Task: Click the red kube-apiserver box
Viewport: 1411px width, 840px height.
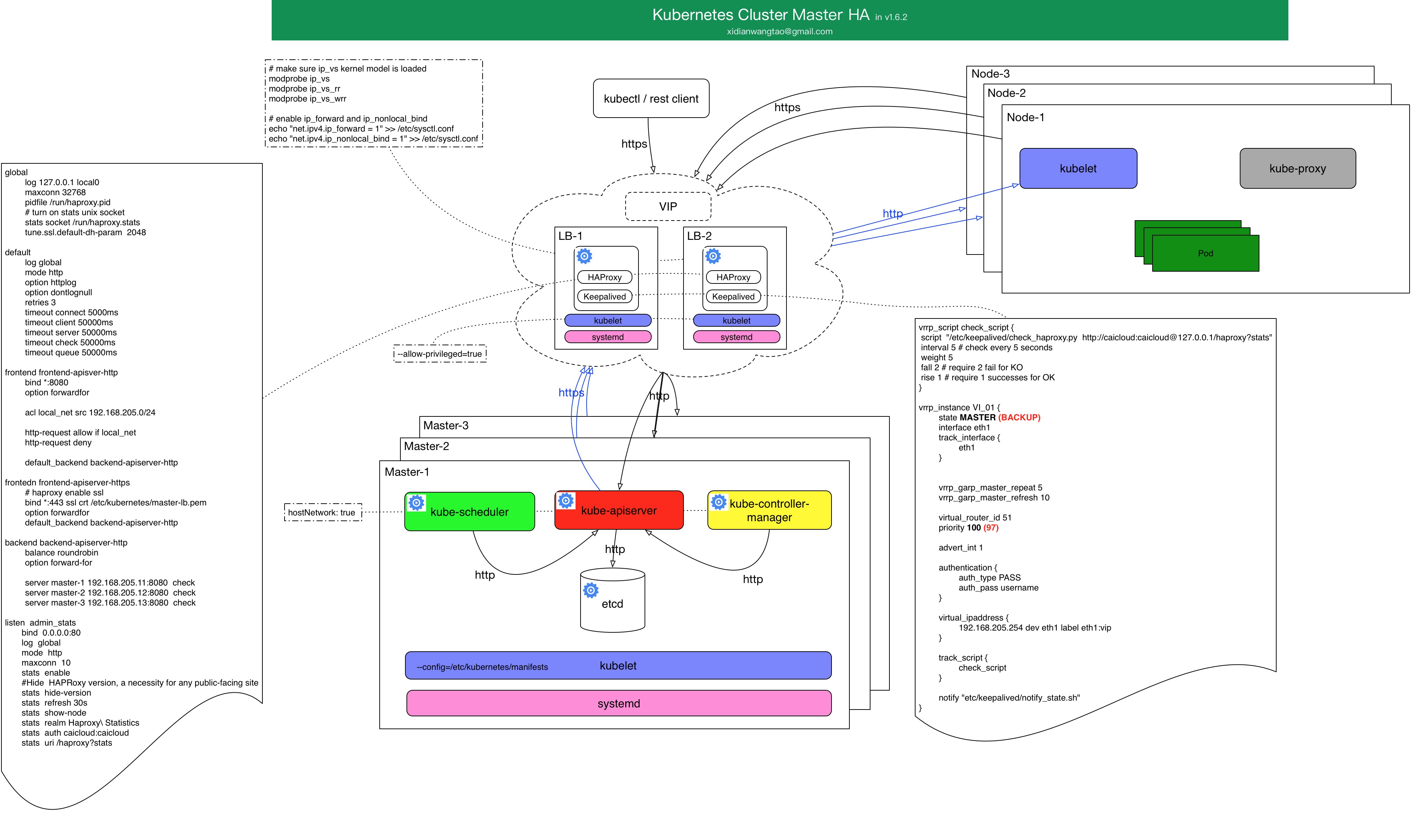Action: 618,510
